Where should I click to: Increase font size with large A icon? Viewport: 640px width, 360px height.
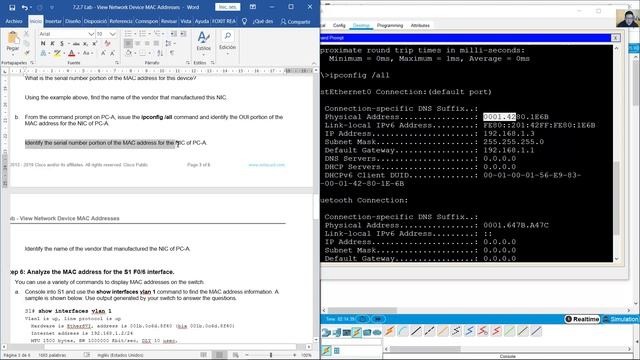coord(103,53)
